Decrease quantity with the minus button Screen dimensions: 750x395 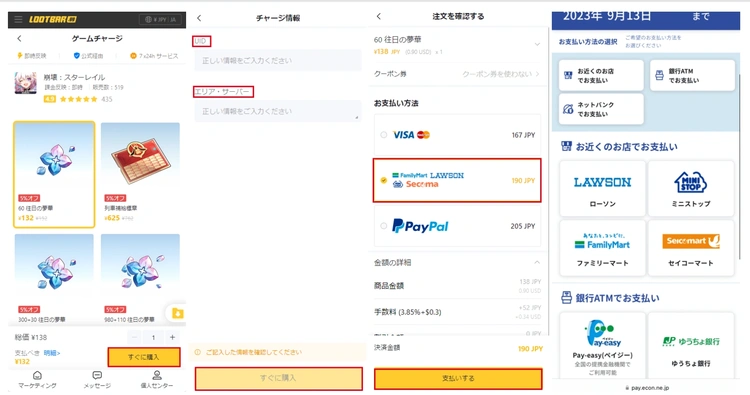point(134,337)
